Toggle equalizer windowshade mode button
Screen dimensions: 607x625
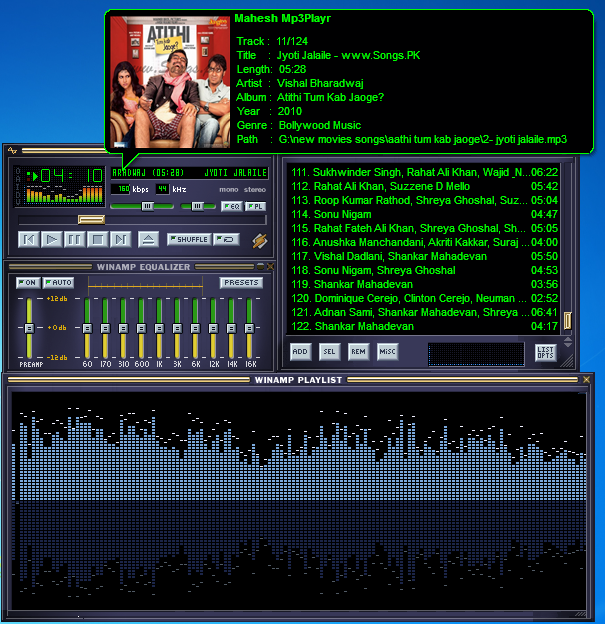tap(261, 266)
